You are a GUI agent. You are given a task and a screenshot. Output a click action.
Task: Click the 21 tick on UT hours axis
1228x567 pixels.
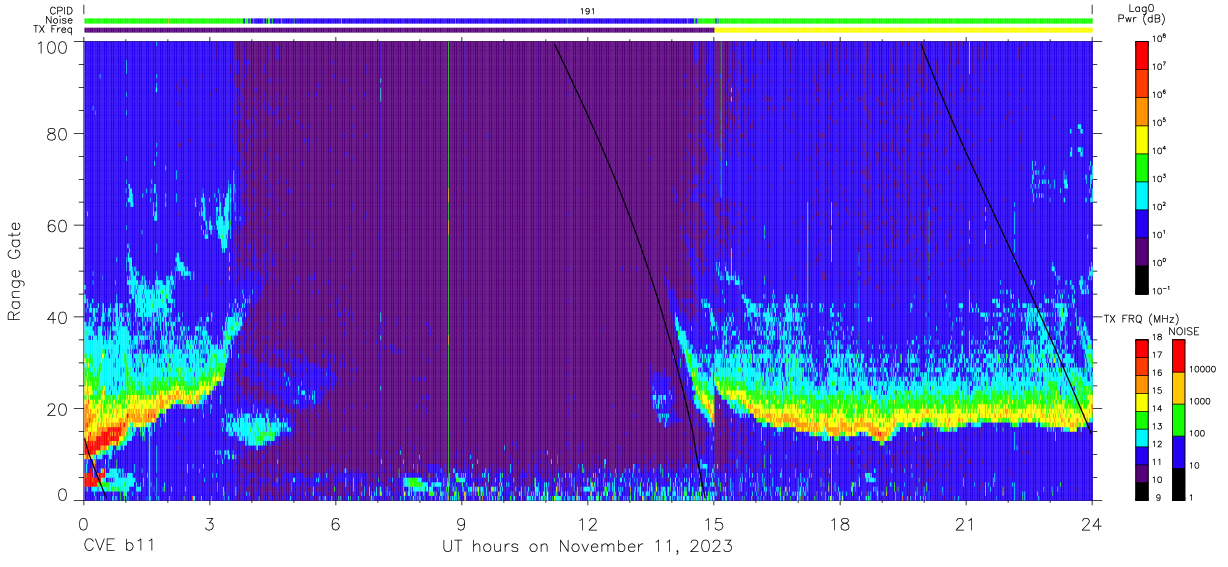click(966, 523)
